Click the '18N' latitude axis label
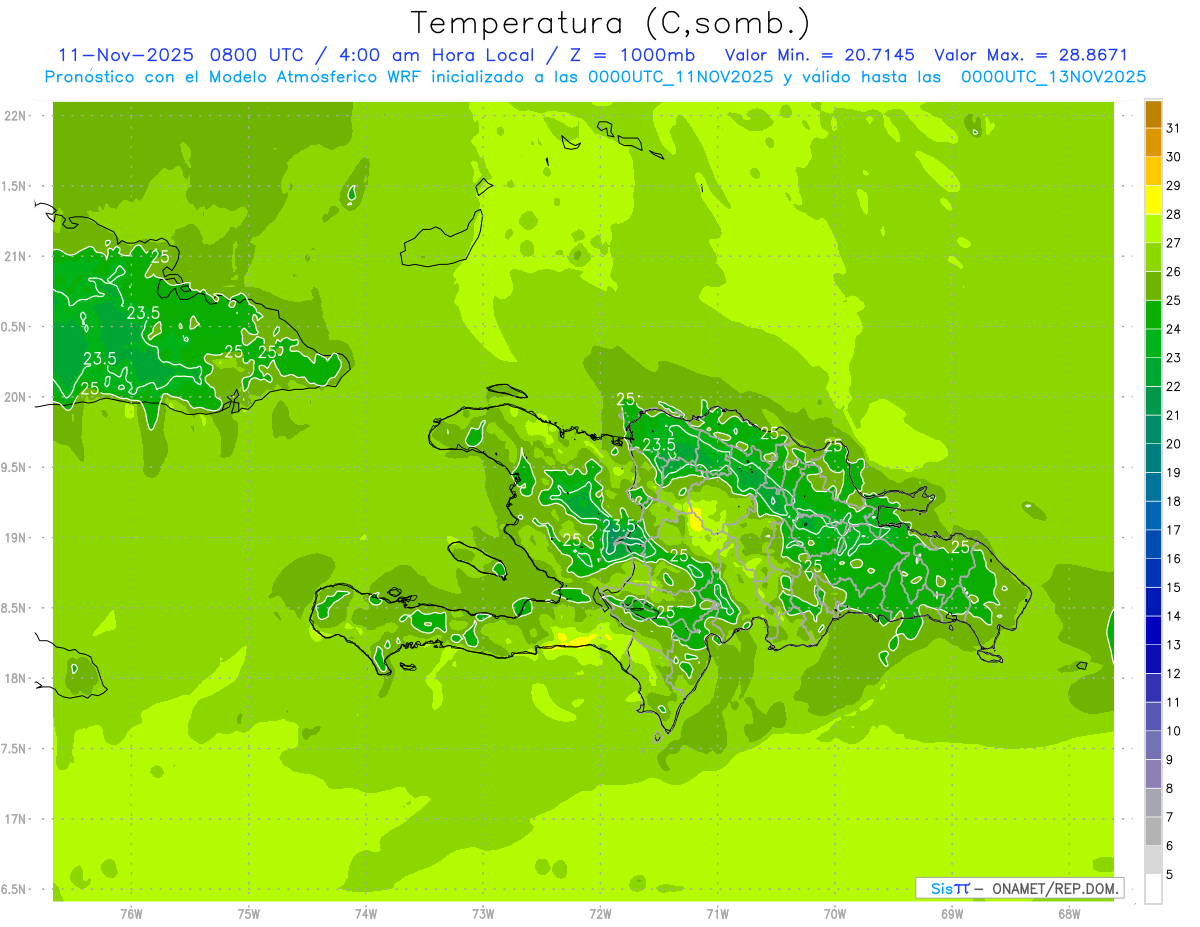1200x927 pixels. (15, 678)
